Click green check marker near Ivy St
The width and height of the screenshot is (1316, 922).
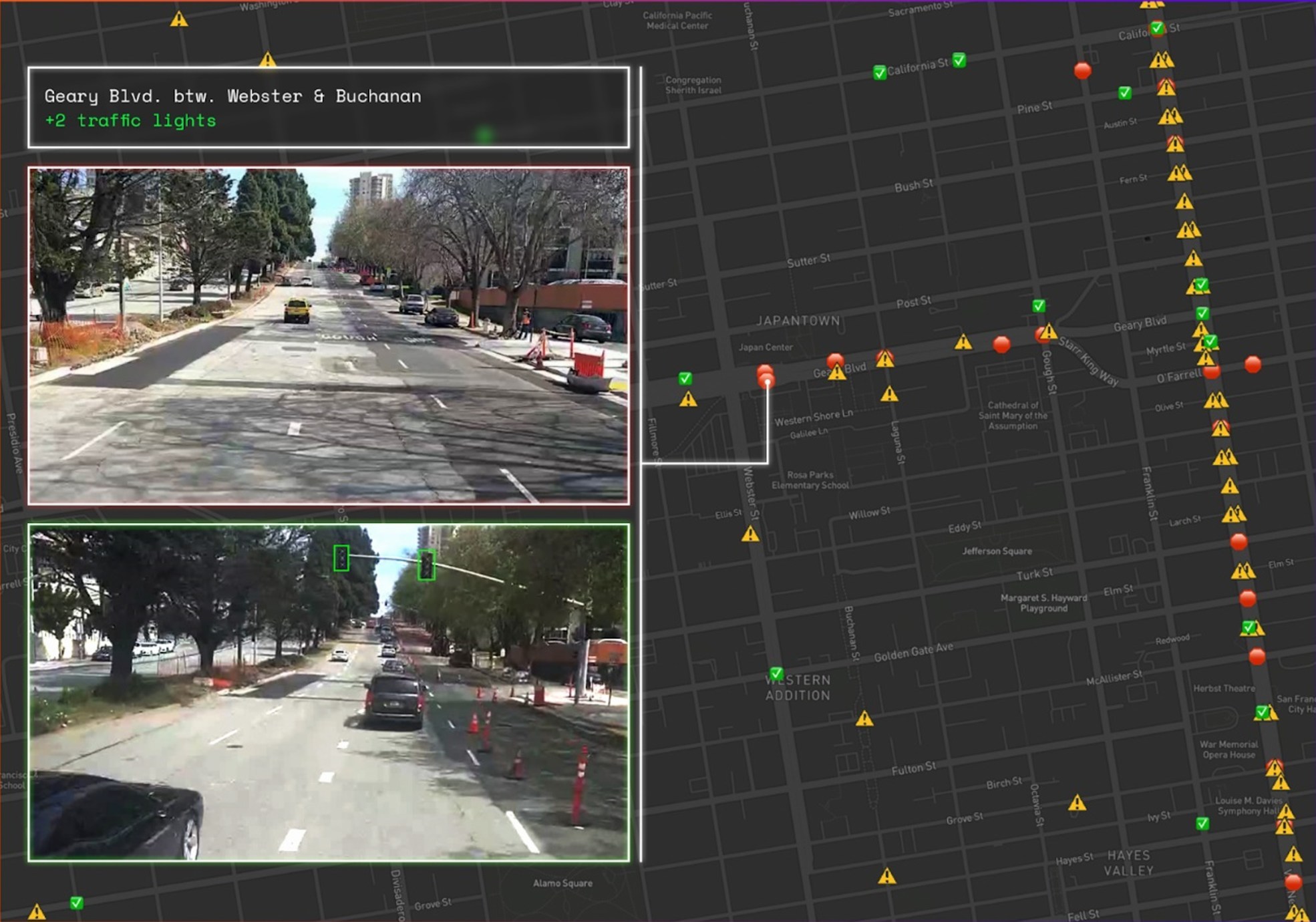pyautogui.click(x=1202, y=824)
